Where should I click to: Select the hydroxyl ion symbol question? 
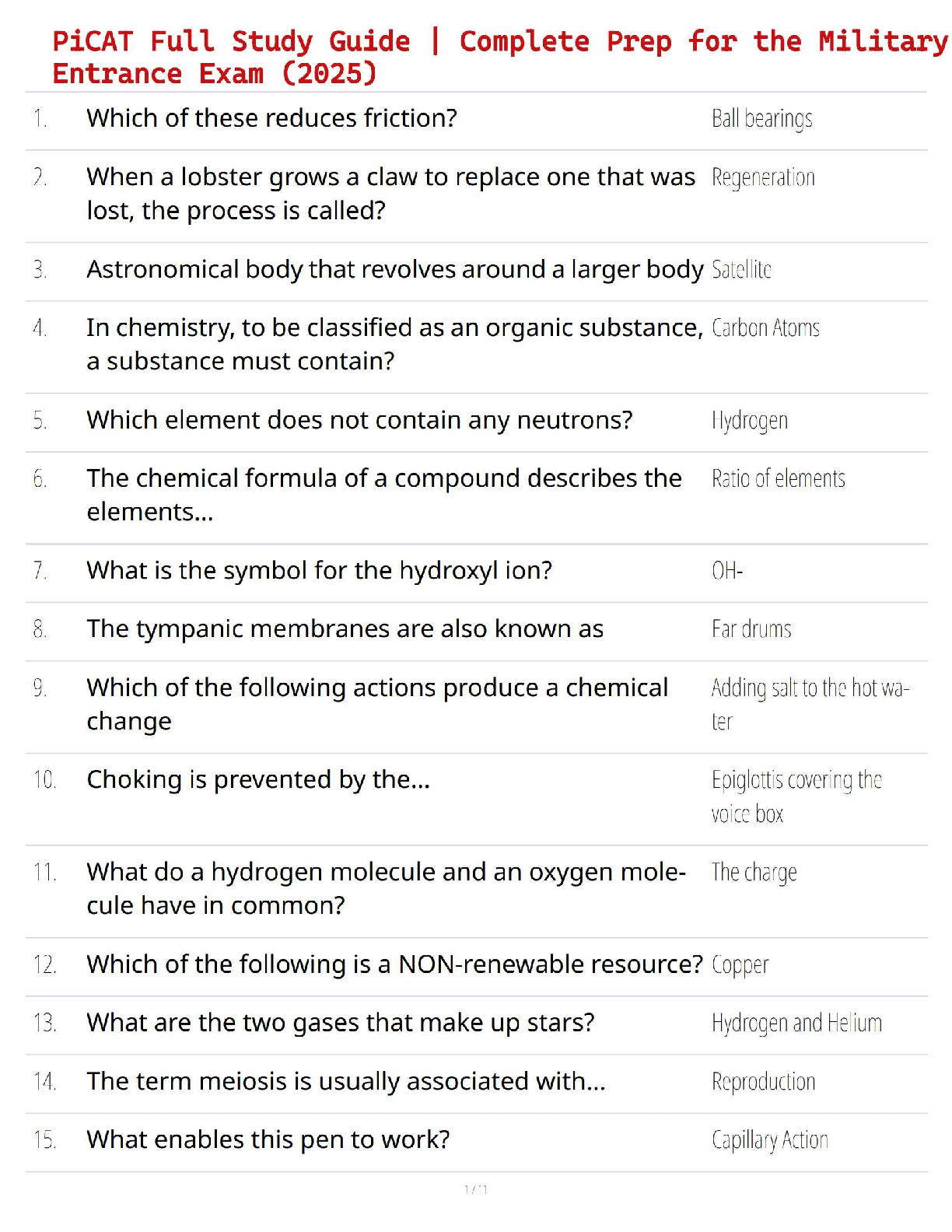(x=319, y=571)
